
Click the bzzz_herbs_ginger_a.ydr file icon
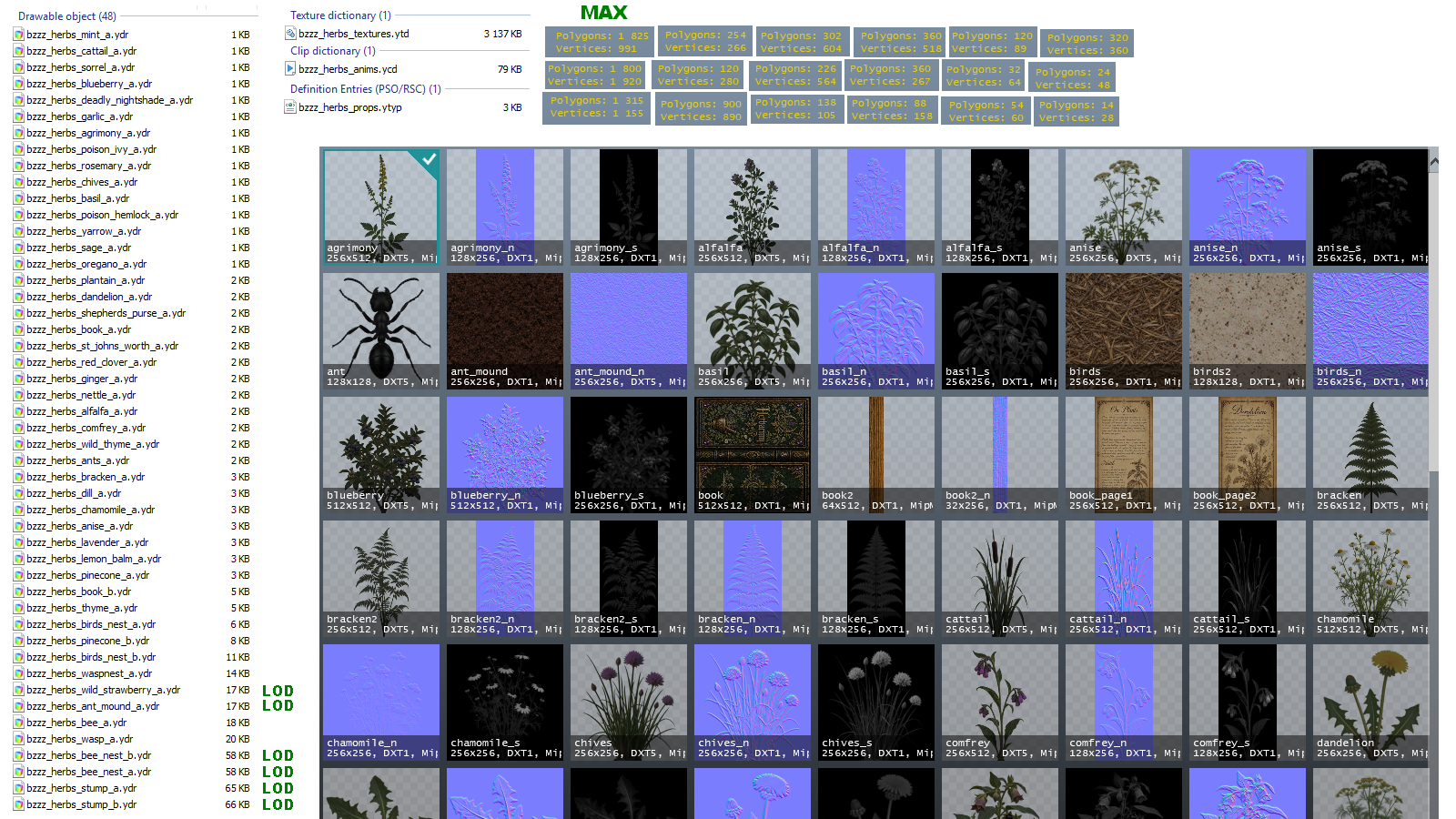tap(18, 379)
